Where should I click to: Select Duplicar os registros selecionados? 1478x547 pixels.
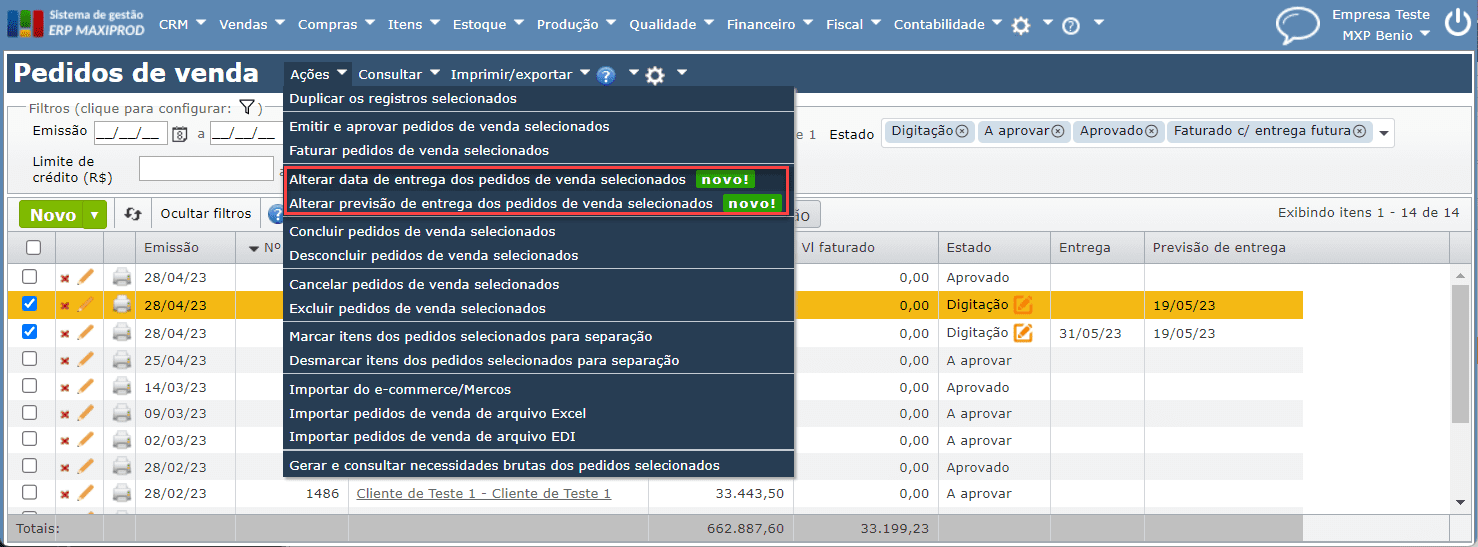coord(403,99)
